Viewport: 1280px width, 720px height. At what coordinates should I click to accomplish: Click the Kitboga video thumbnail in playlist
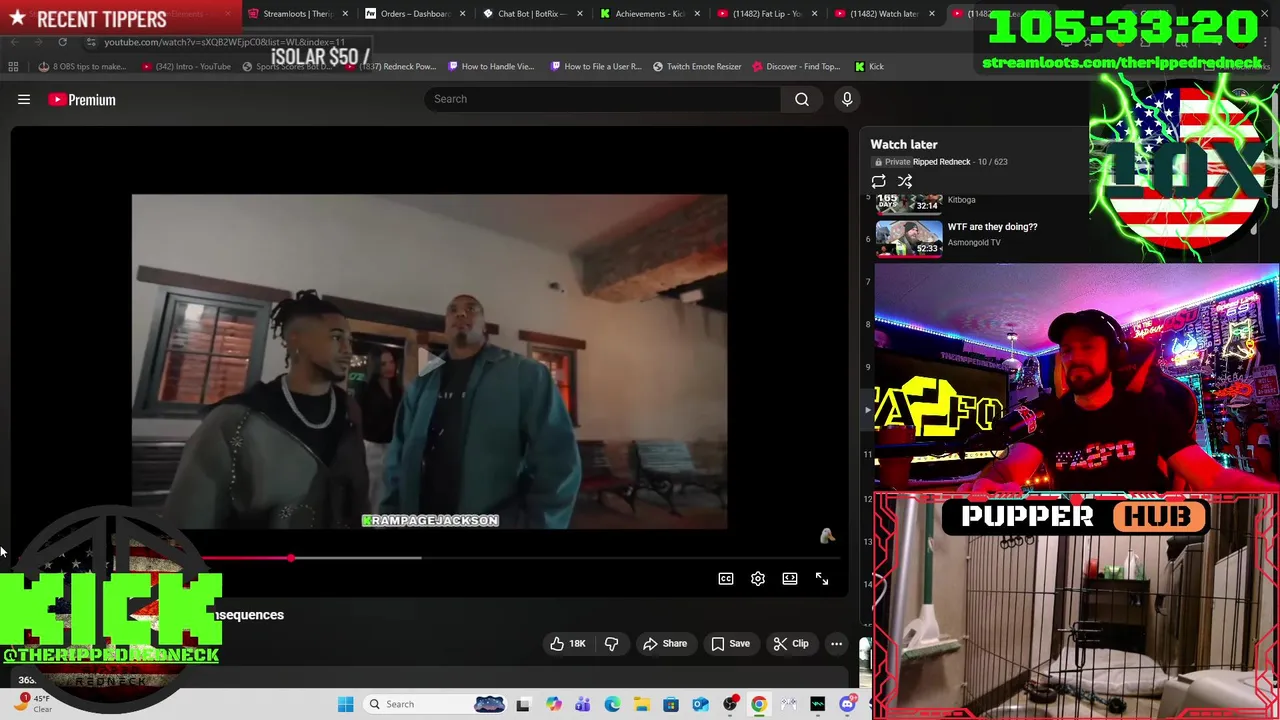tap(909, 204)
